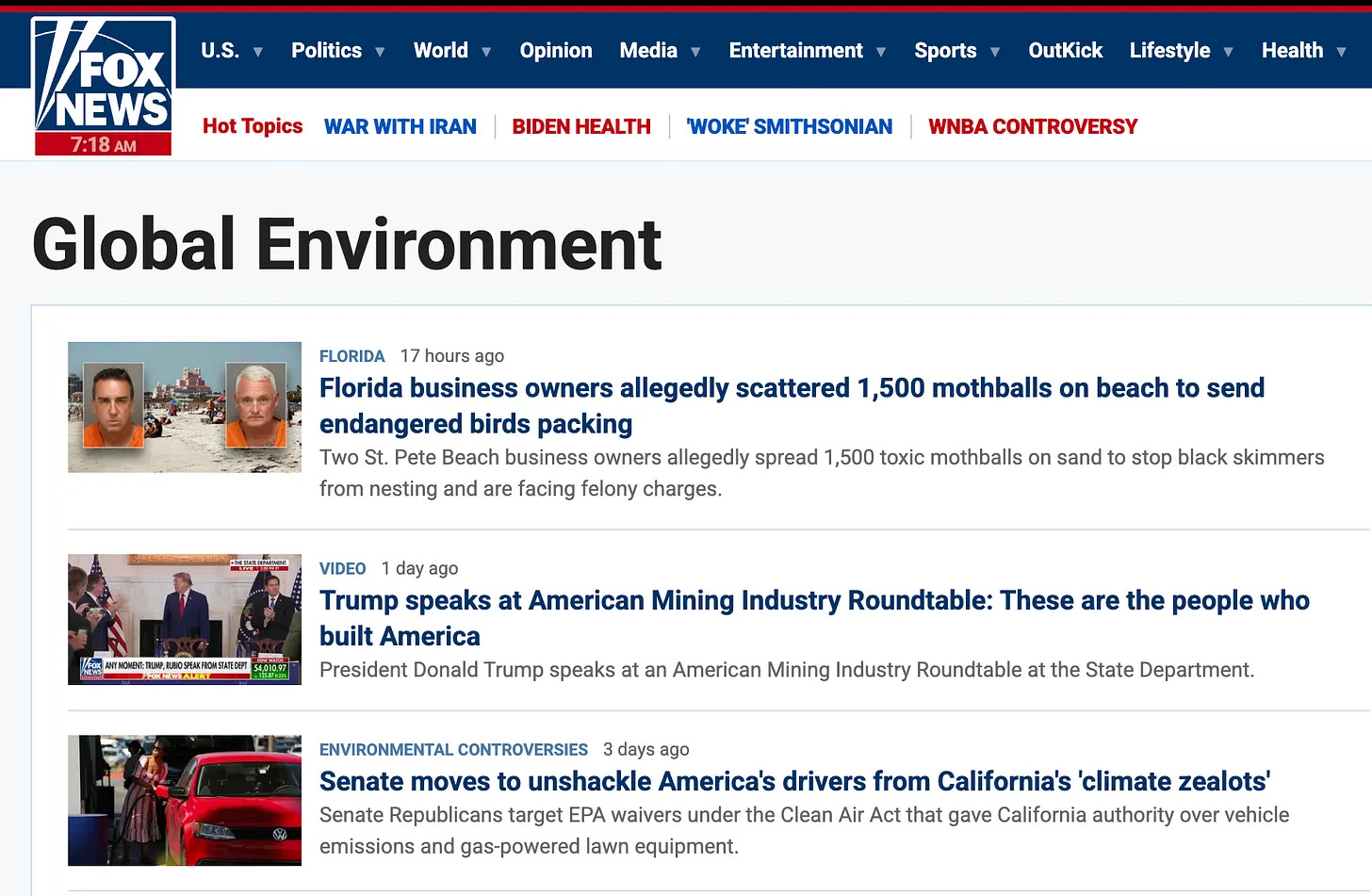This screenshot has width=1372, height=896.
Task: Click the ENVIRONMENTAL CONTROVERSIES category tag
Action: (453, 750)
